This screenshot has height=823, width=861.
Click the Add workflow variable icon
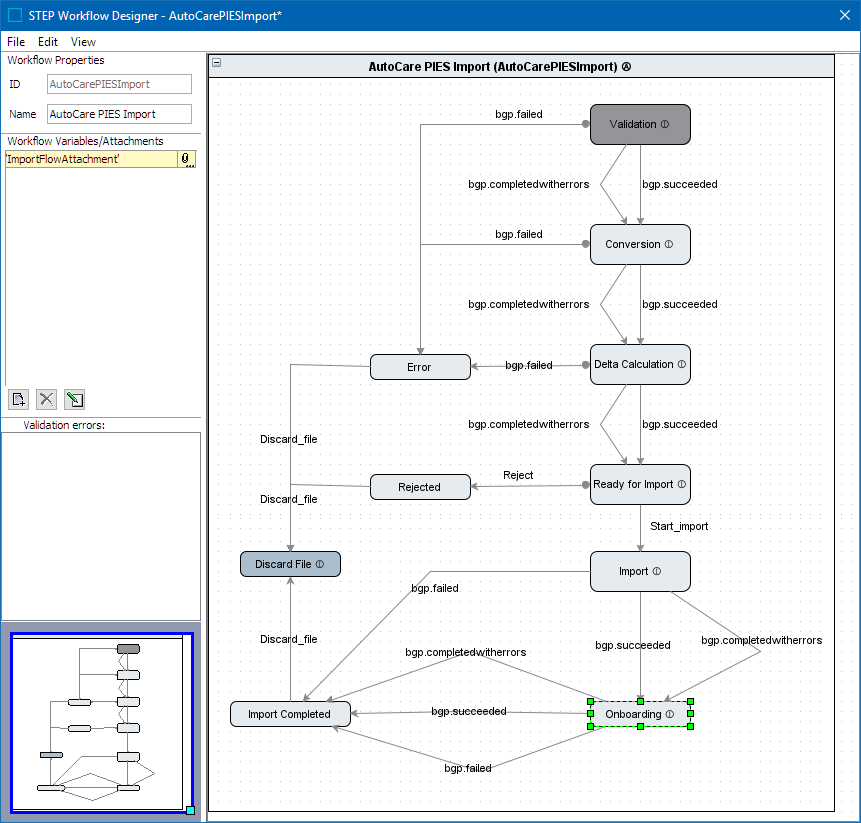tap(19, 399)
